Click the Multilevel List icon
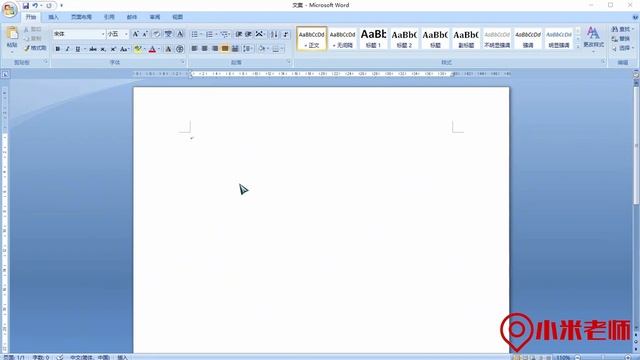Screen dimensions: 640x360 [x=224, y=34]
